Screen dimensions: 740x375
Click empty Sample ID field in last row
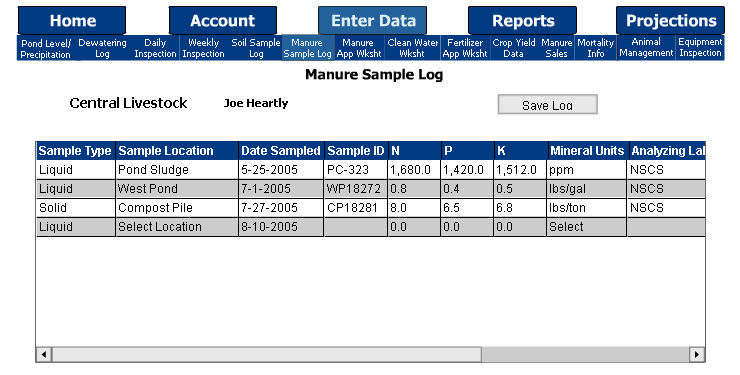coord(356,227)
